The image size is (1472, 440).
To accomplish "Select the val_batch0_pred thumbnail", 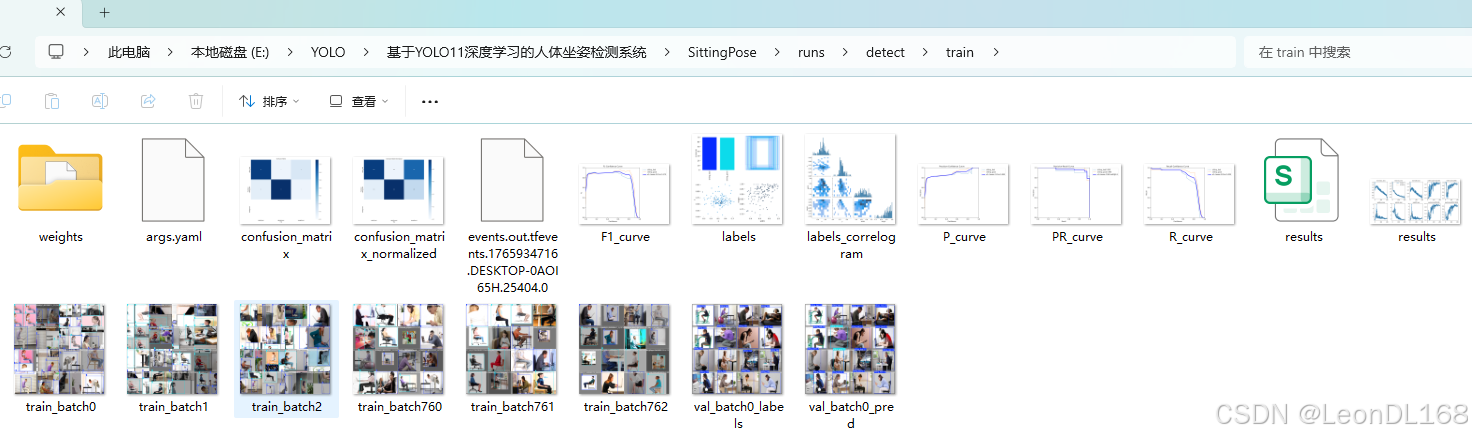I will 851,350.
